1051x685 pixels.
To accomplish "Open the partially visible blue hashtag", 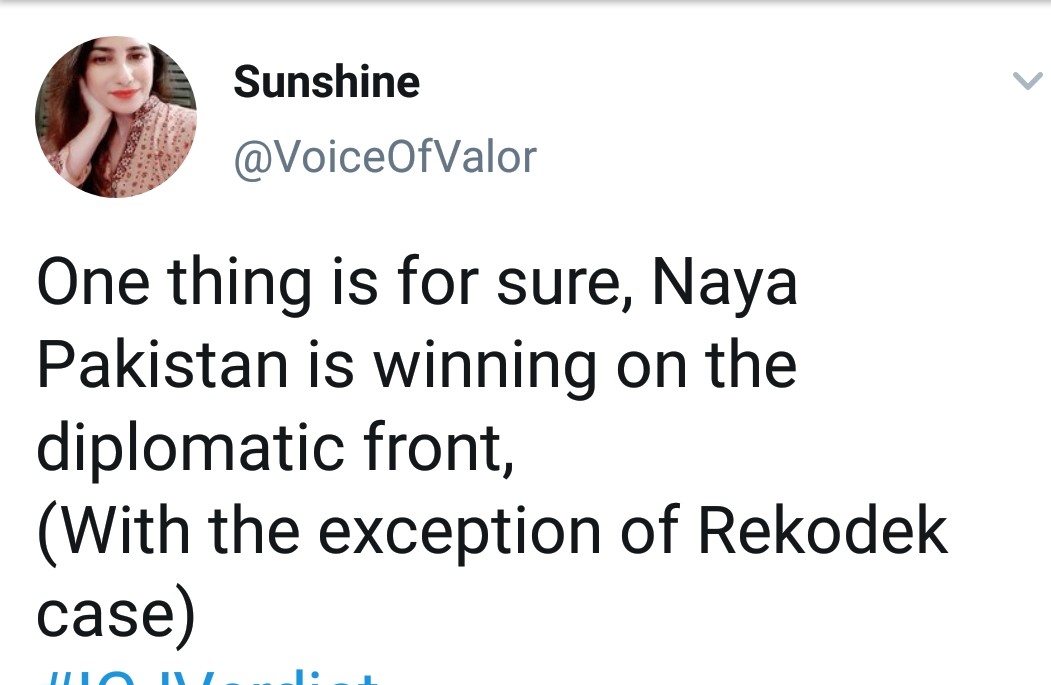I will tap(208, 676).
